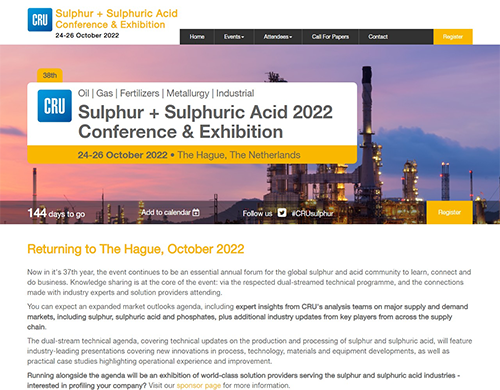
Task: Click the 144 days to go countdown
Action: (x=56, y=213)
